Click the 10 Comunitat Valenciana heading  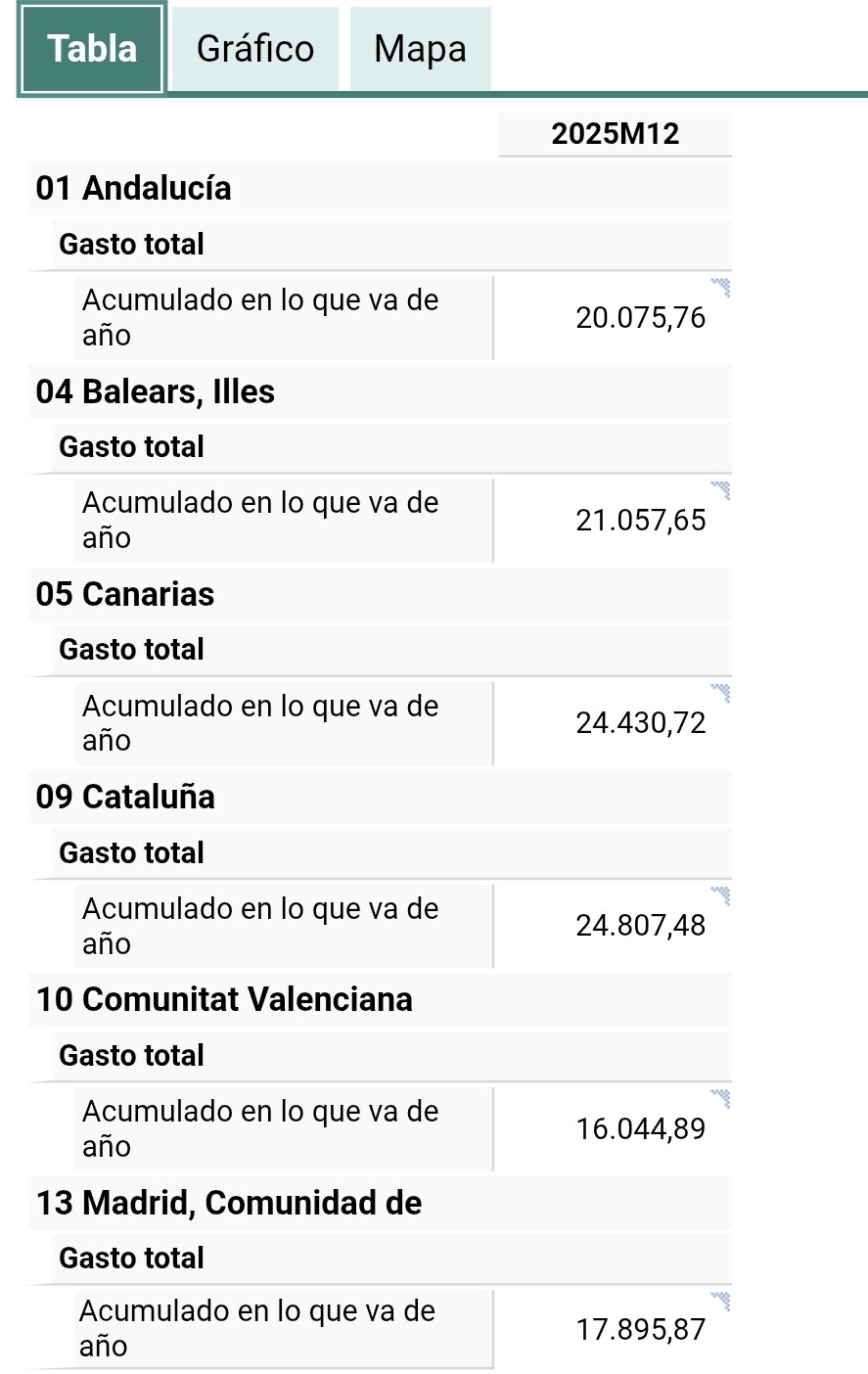[x=224, y=999]
